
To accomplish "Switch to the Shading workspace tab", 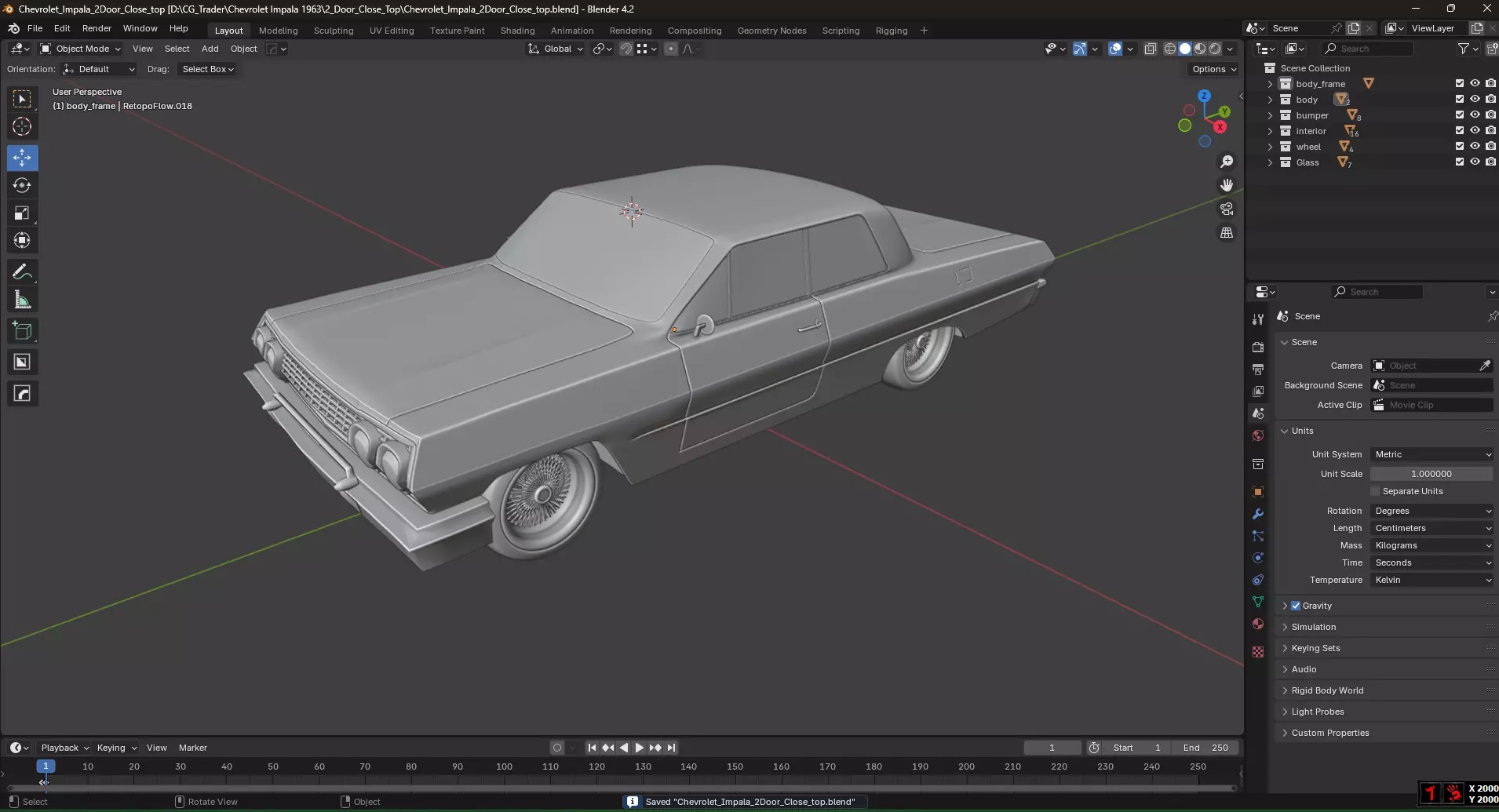I will [x=517, y=31].
